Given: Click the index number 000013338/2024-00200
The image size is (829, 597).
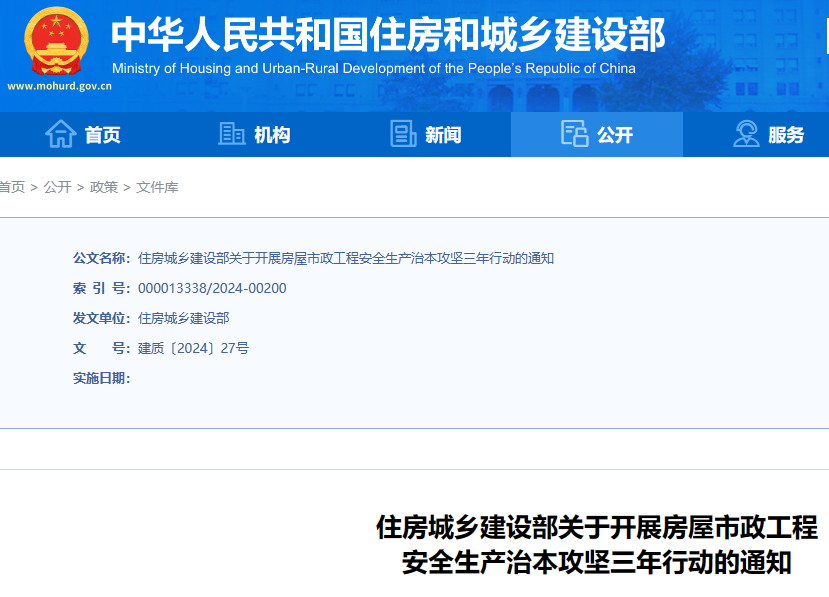Looking at the screenshot, I should click(212, 288).
